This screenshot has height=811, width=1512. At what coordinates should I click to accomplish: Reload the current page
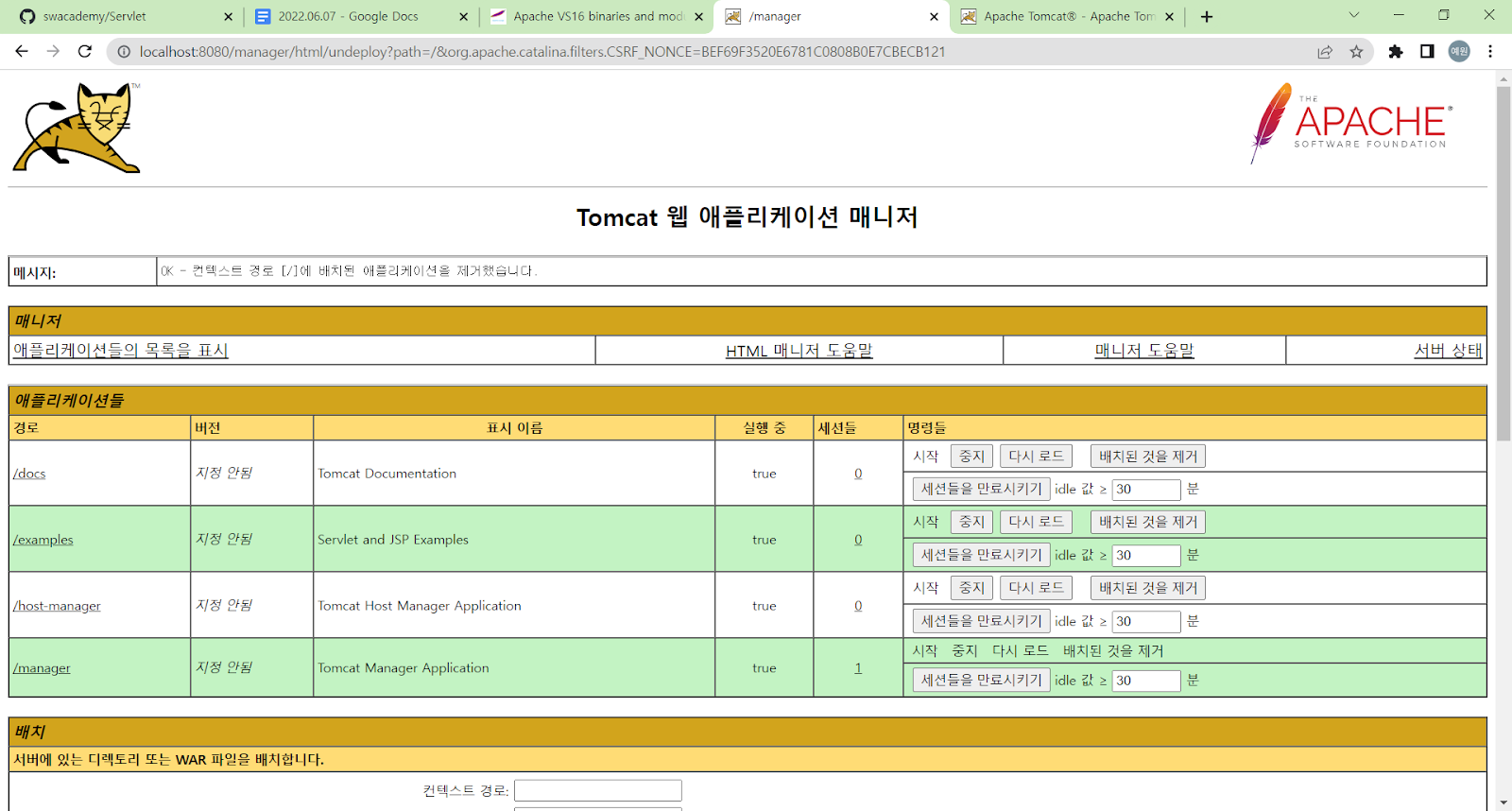coord(85,51)
